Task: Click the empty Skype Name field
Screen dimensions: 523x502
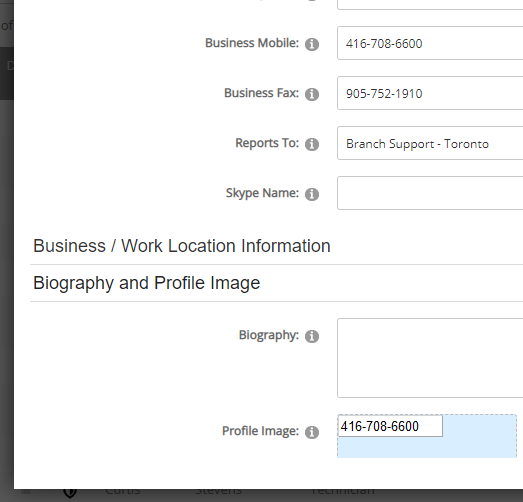Action: click(x=430, y=193)
